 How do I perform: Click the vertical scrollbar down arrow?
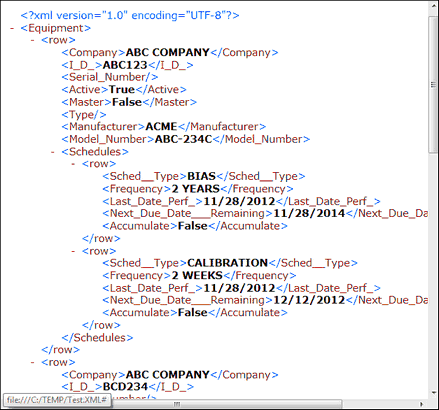433,393
